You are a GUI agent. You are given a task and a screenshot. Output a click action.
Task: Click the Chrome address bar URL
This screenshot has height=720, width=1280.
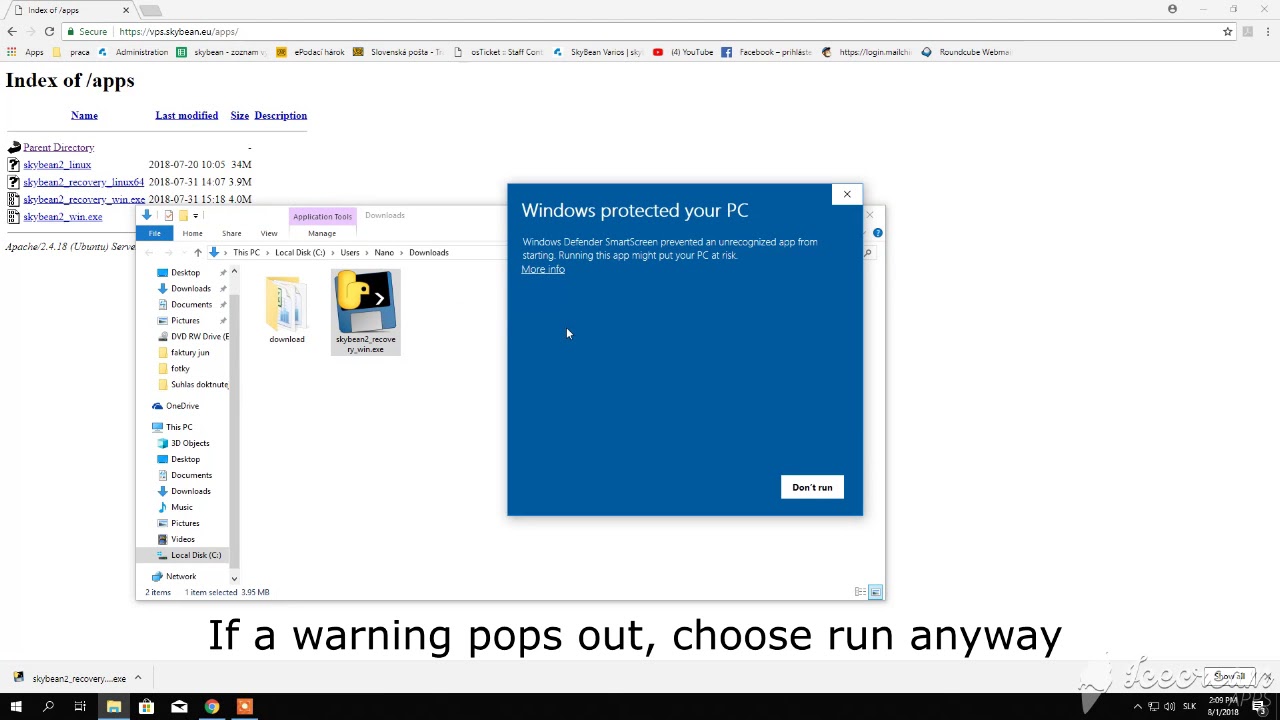point(178,32)
